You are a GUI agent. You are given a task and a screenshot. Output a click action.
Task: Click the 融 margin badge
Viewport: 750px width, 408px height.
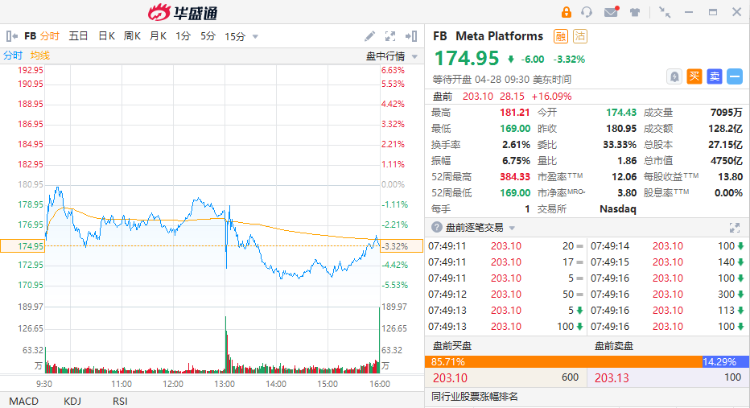pyautogui.click(x=560, y=36)
